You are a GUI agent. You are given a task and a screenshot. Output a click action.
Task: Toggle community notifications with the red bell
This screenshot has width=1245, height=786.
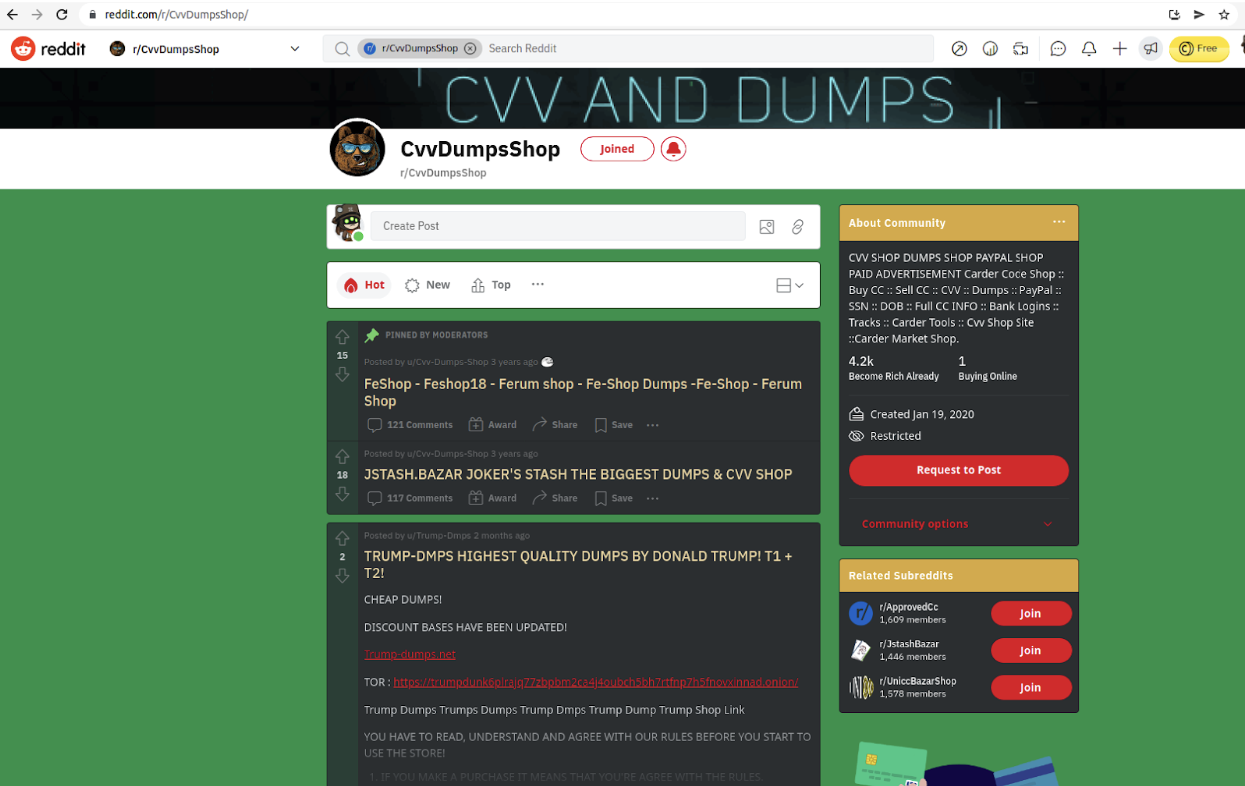(x=674, y=149)
